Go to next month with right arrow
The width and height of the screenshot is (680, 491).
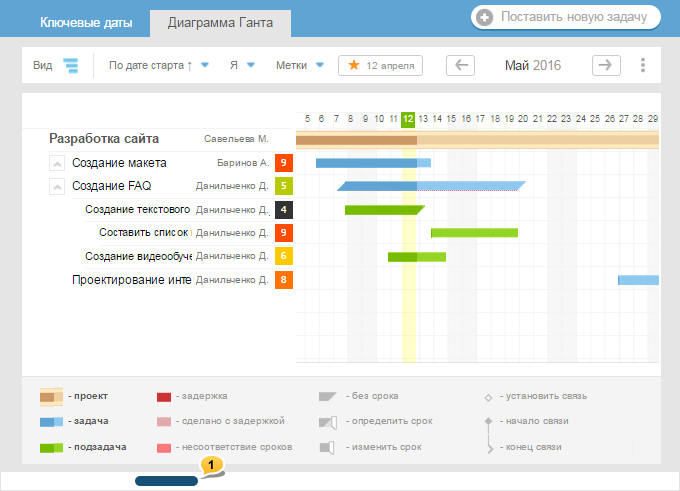click(606, 66)
